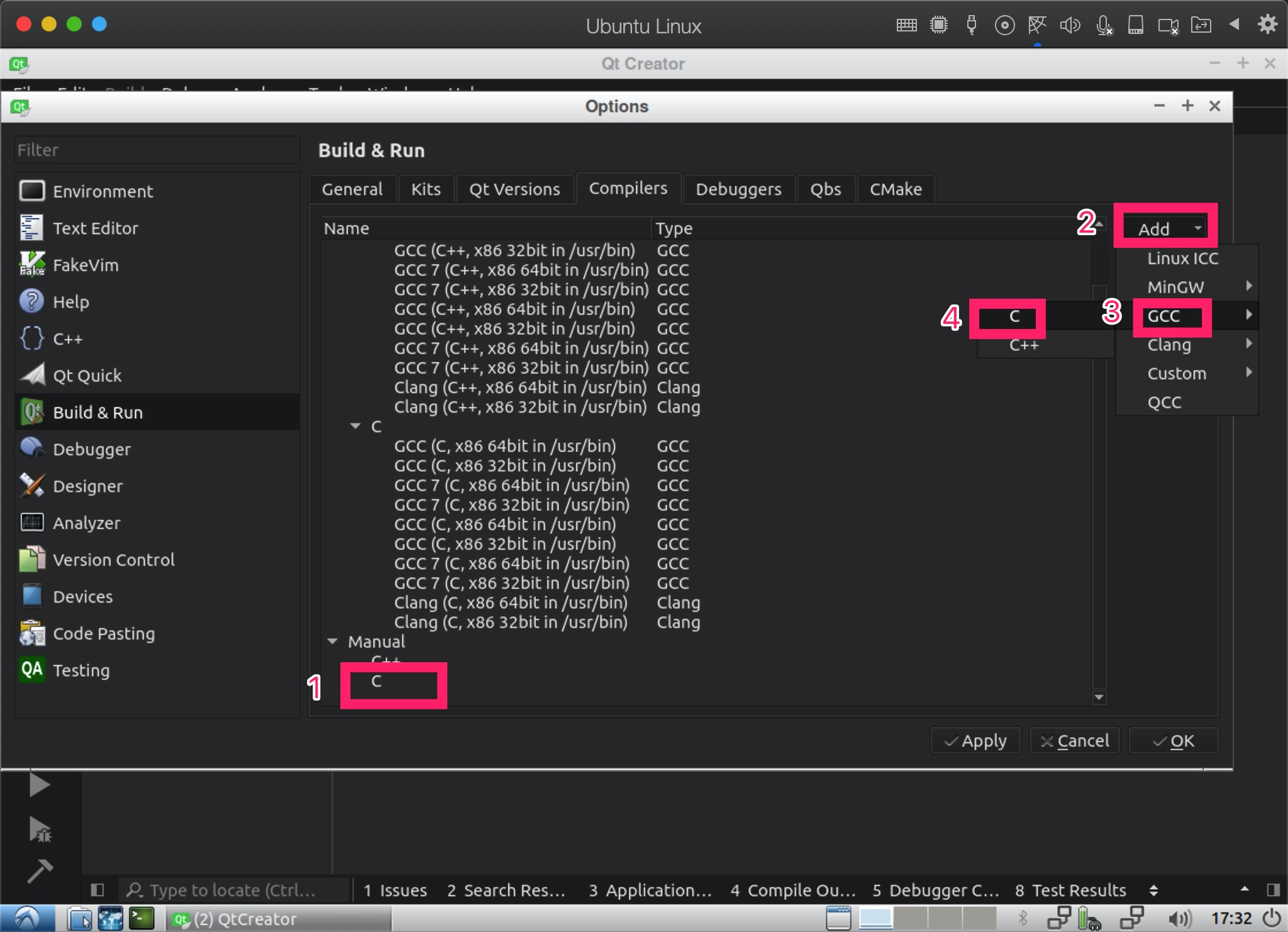1288x932 pixels.
Task: Open the 4 Compile Output pane
Action: pyautogui.click(x=793, y=890)
